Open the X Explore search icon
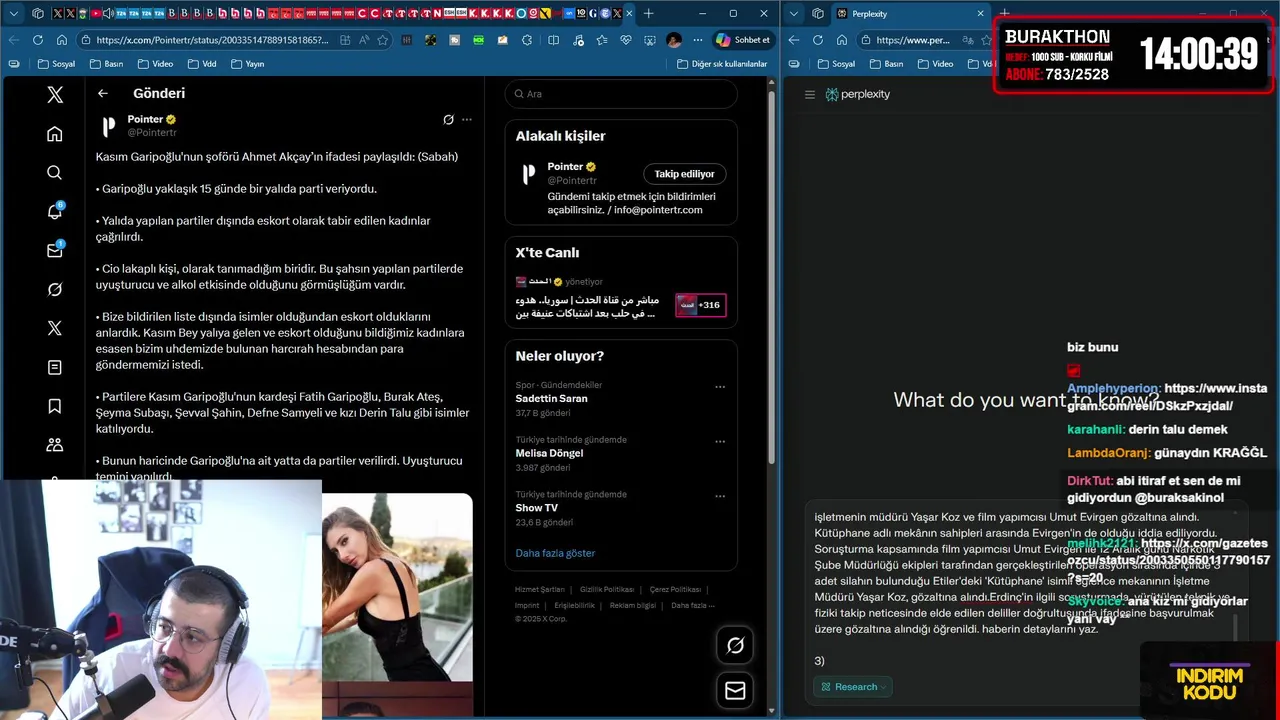This screenshot has width=1280, height=720. coord(55,173)
